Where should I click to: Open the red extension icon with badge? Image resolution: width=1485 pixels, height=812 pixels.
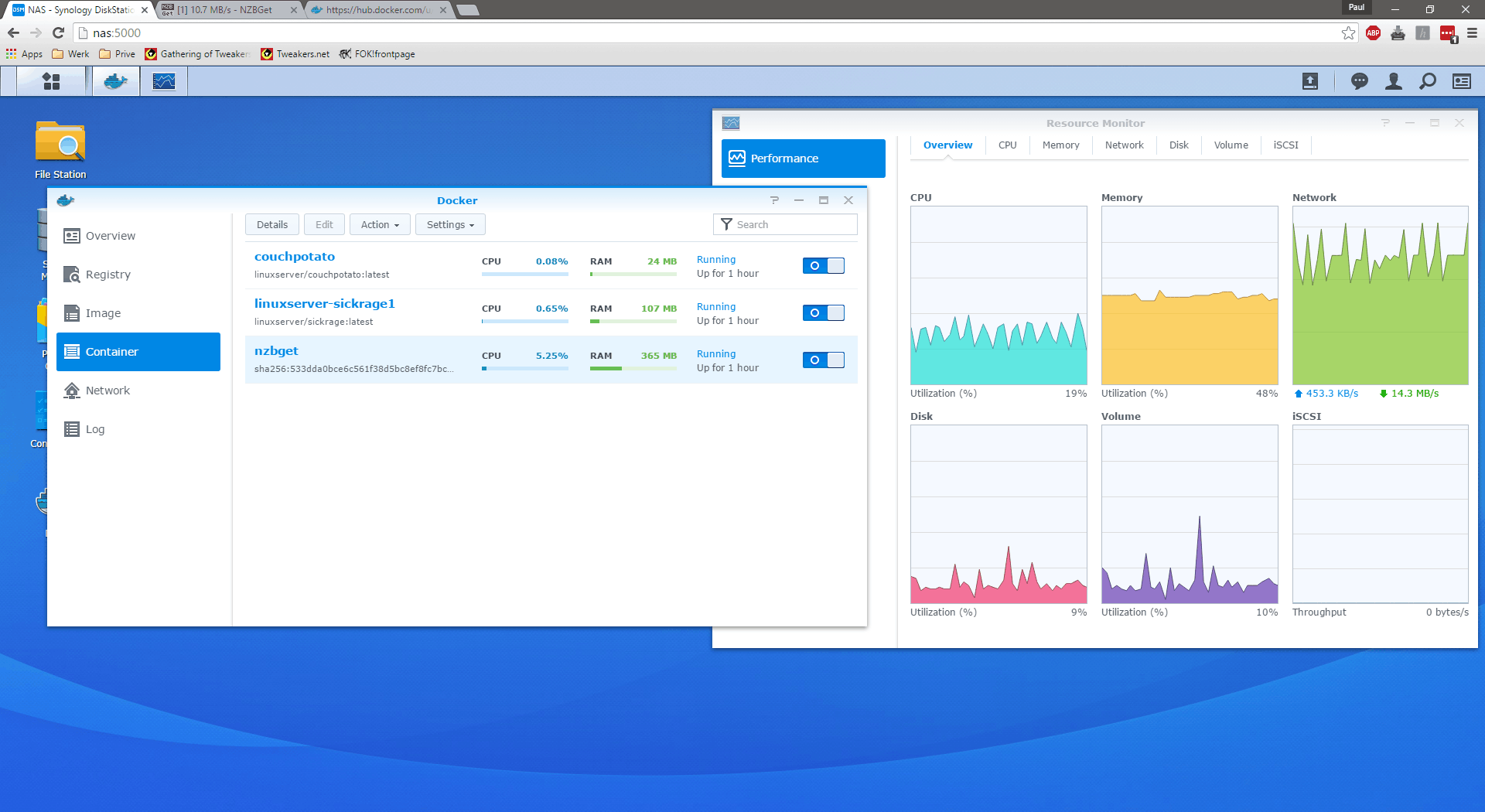pos(1448,33)
